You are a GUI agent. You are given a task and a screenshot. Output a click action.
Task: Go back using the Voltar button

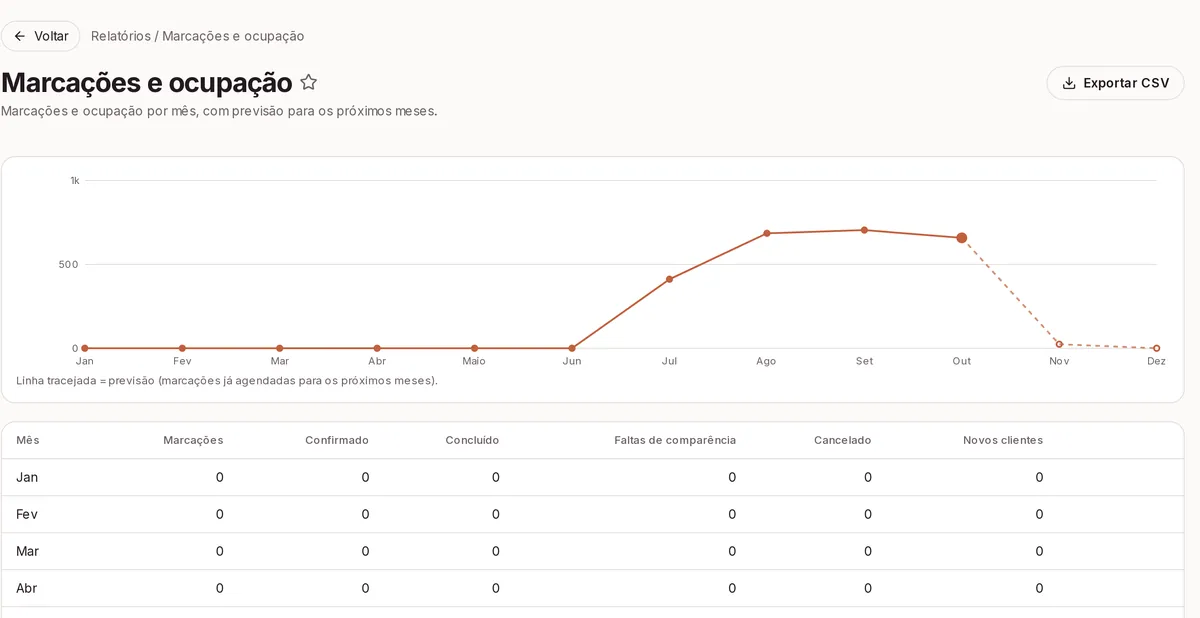[41, 36]
